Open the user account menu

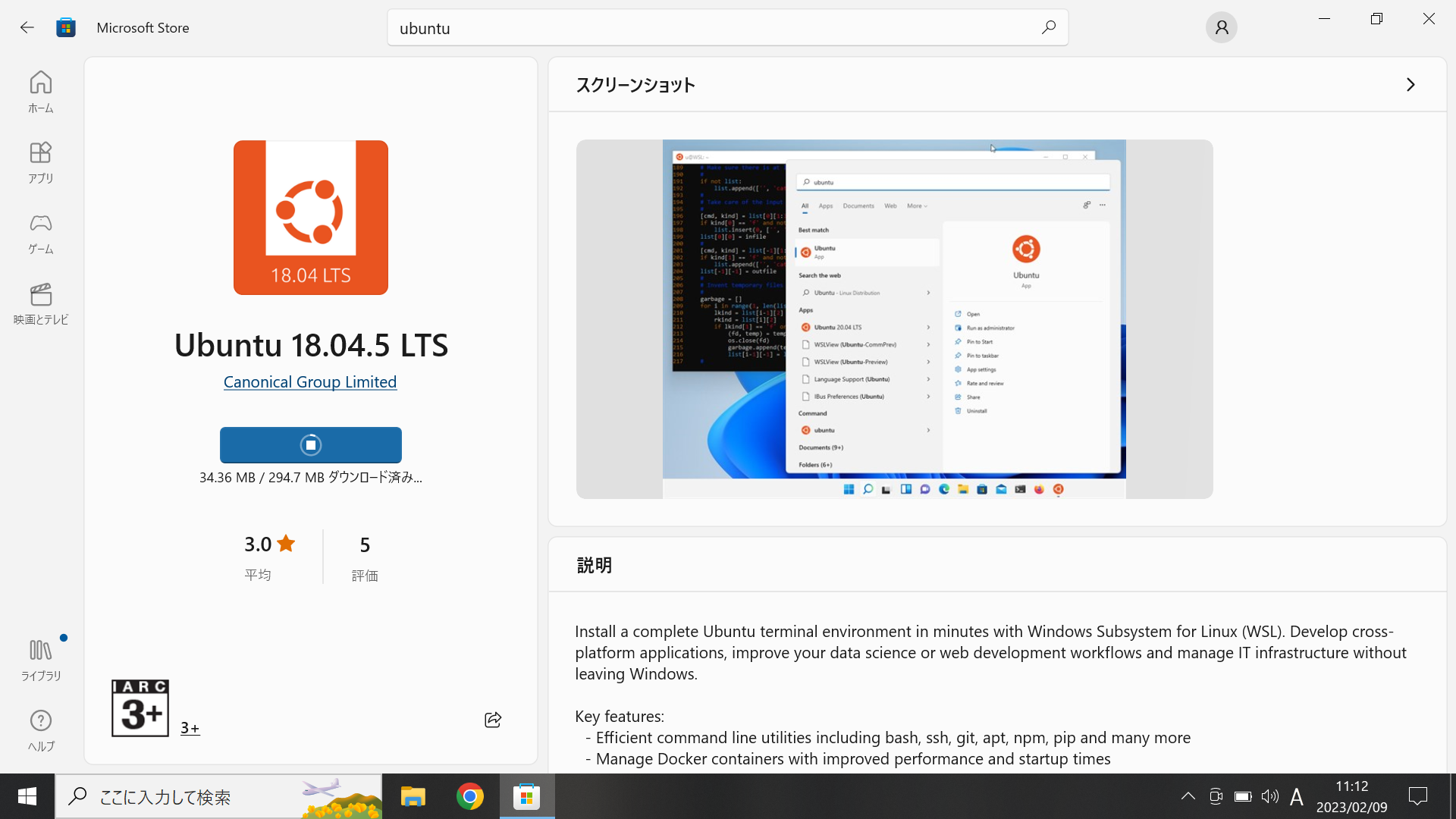1221,27
